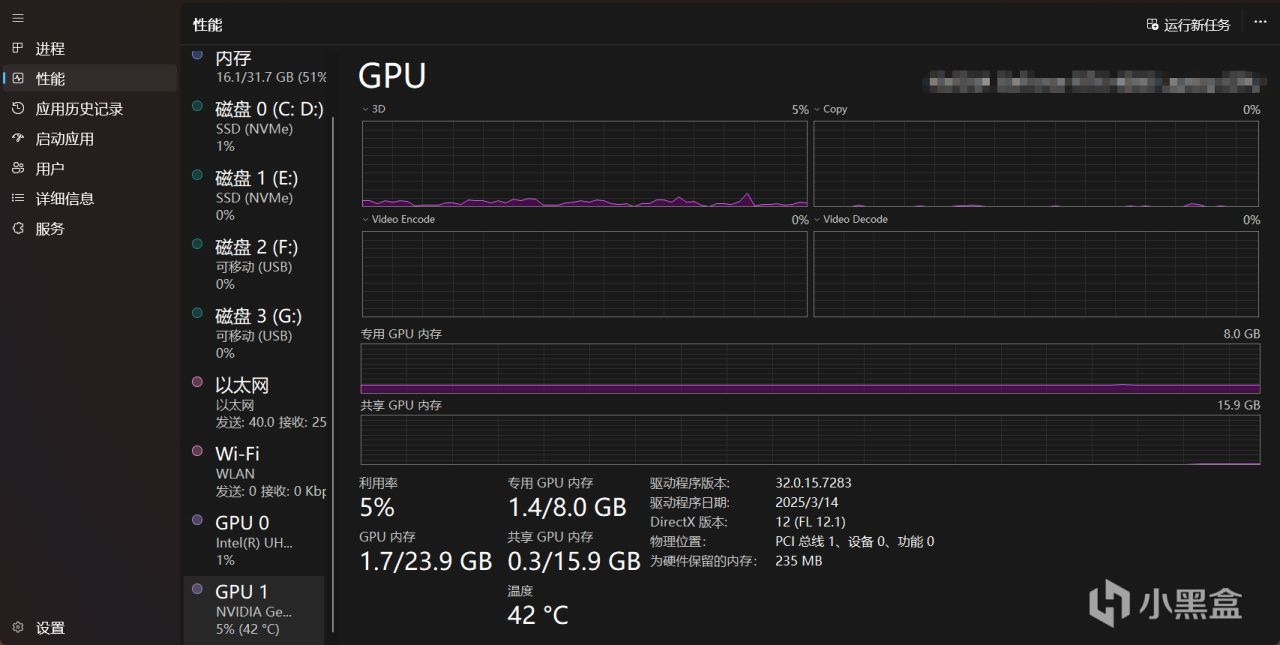Viewport: 1280px width, 645px height.
Task: Change the Video Decode graph dropdown
Action: pyautogui.click(x=817, y=219)
